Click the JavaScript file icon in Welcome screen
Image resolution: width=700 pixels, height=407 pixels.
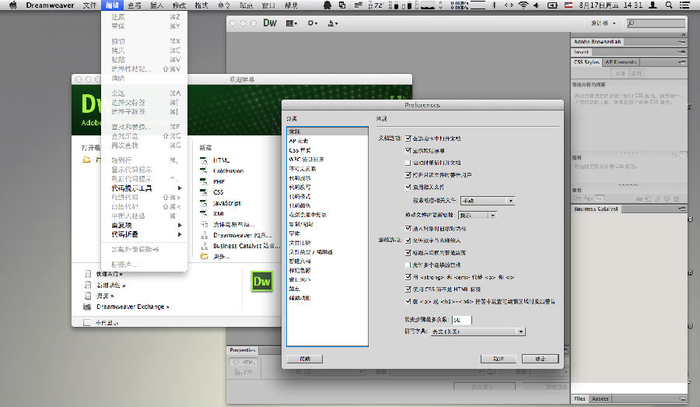click(204, 203)
